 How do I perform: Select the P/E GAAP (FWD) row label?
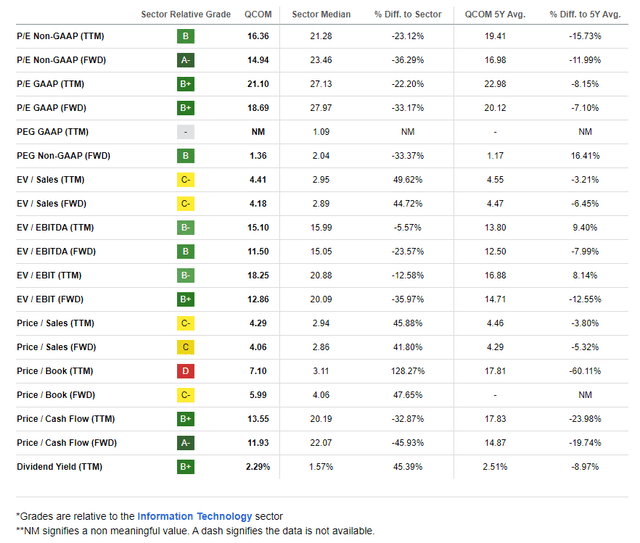coord(51,108)
